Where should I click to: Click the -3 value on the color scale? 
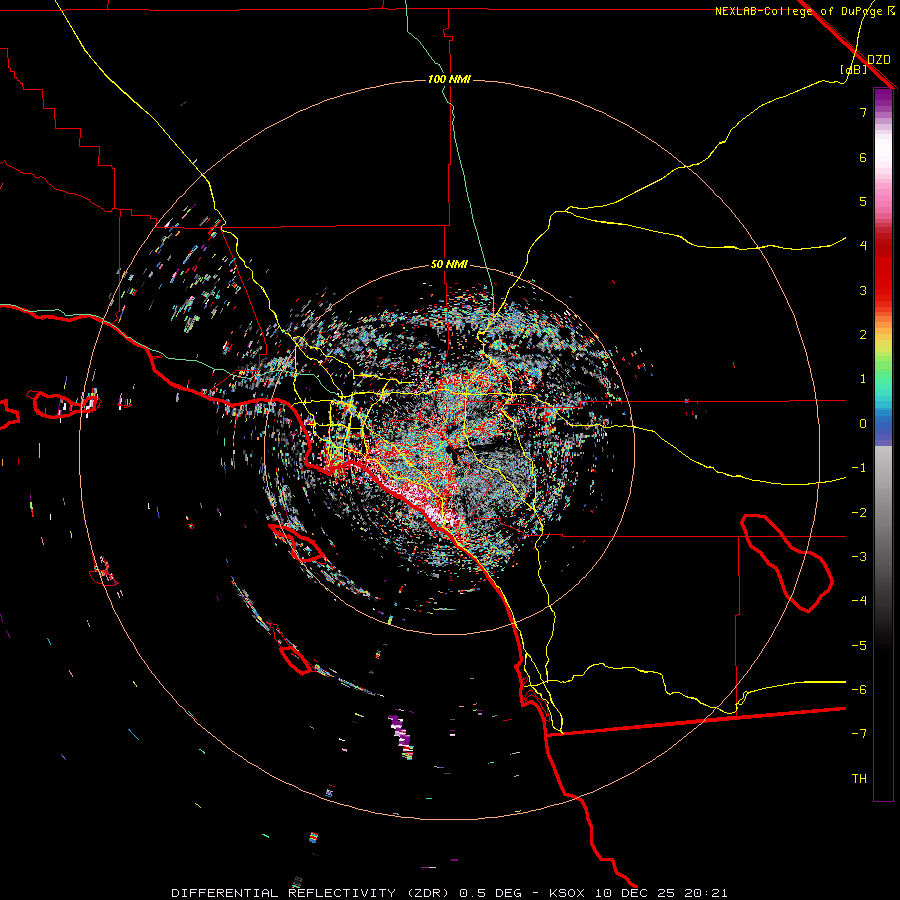[859, 557]
